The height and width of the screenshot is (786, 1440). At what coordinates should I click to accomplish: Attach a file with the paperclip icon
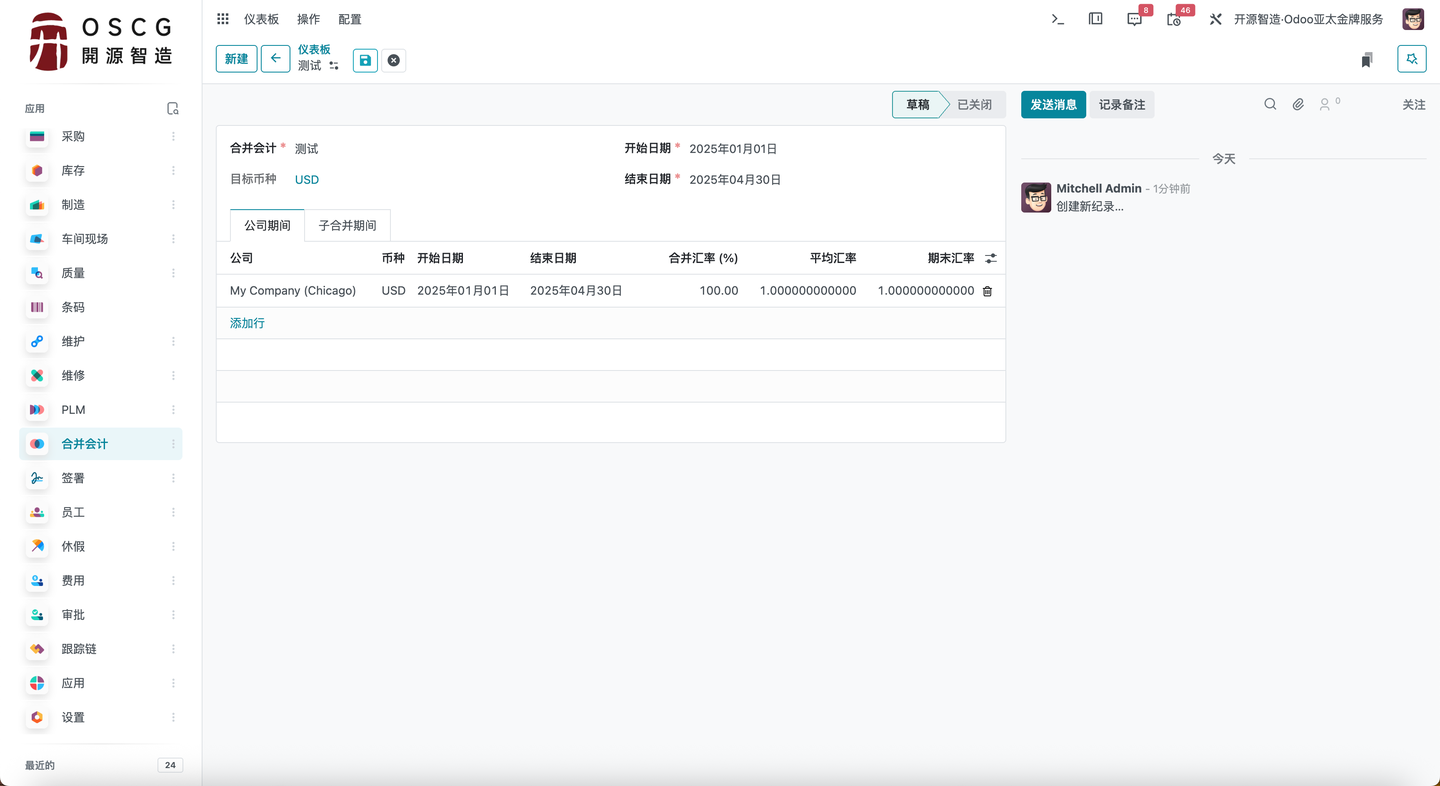pyautogui.click(x=1297, y=104)
